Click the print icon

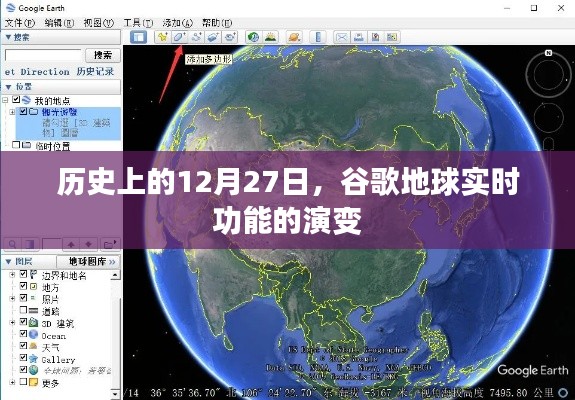[358, 37]
